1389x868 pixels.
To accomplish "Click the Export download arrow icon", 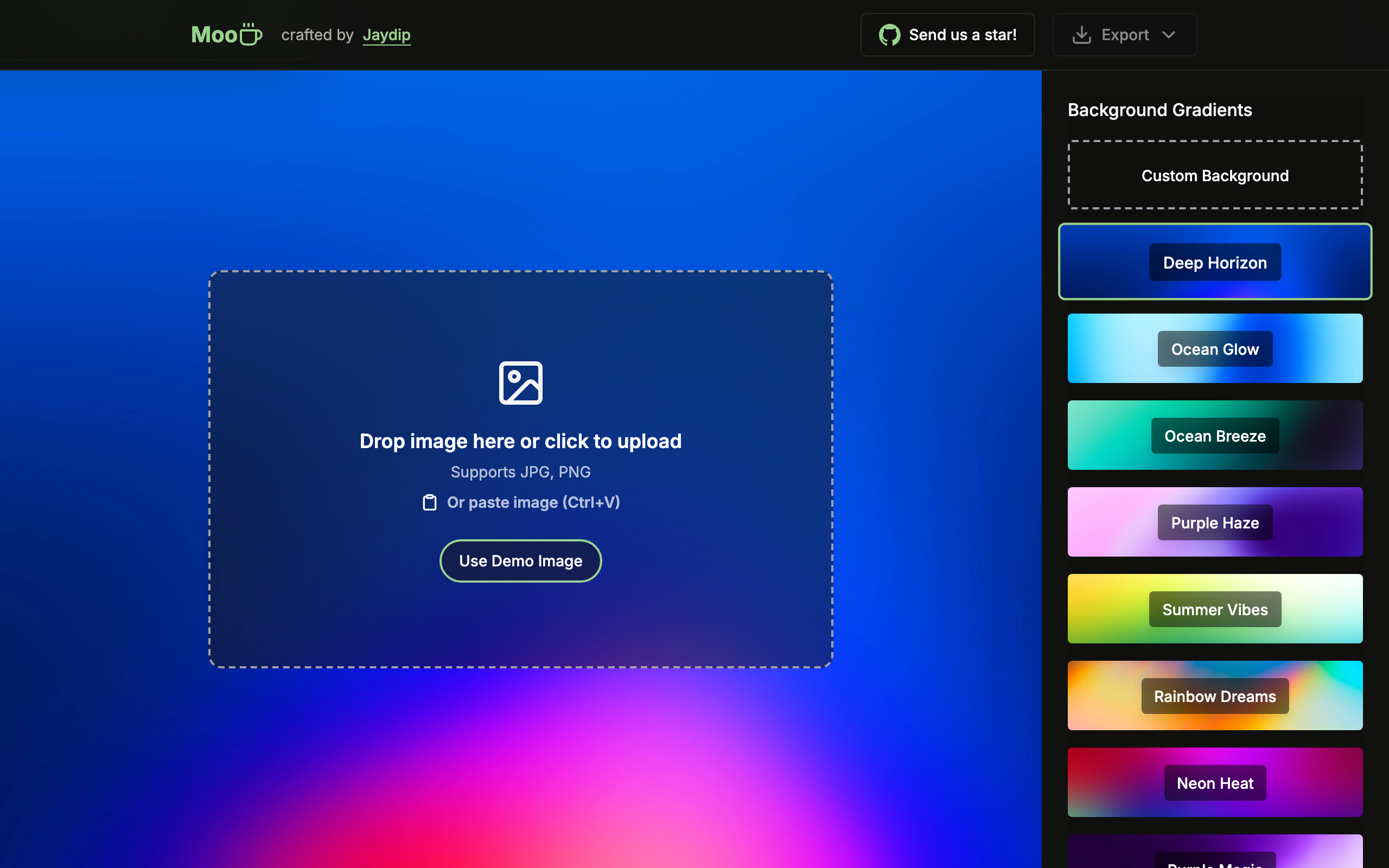I will [x=1081, y=35].
